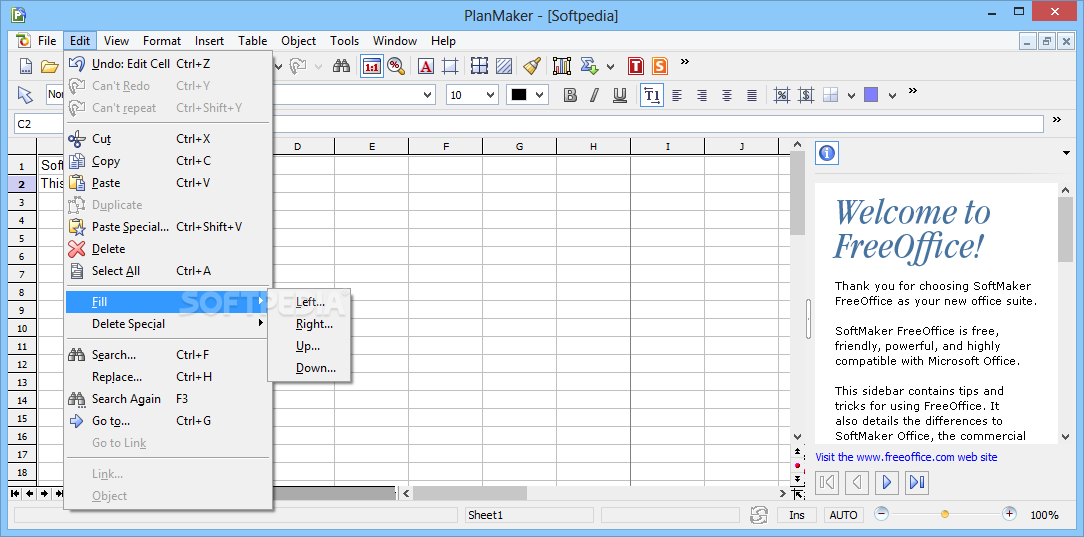Viewport: 1084px width, 537px height.
Task: Select the format painter brush icon
Action: [x=532, y=66]
